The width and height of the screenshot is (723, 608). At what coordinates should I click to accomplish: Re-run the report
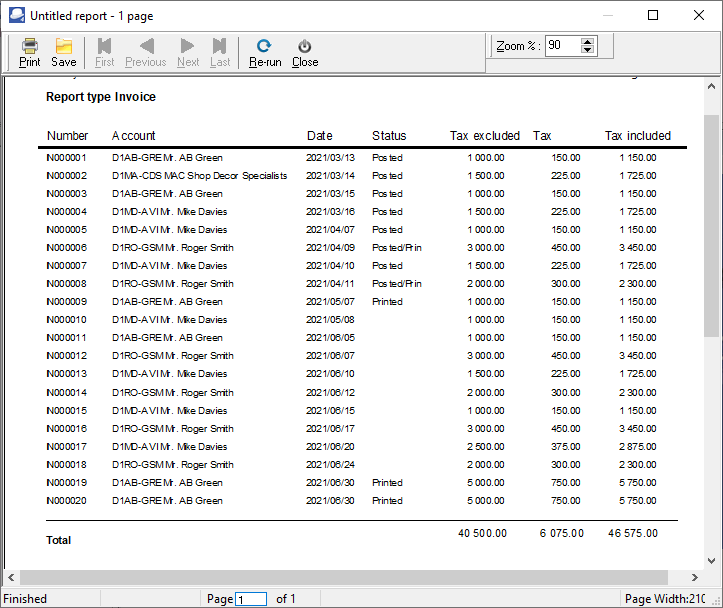coord(265,53)
